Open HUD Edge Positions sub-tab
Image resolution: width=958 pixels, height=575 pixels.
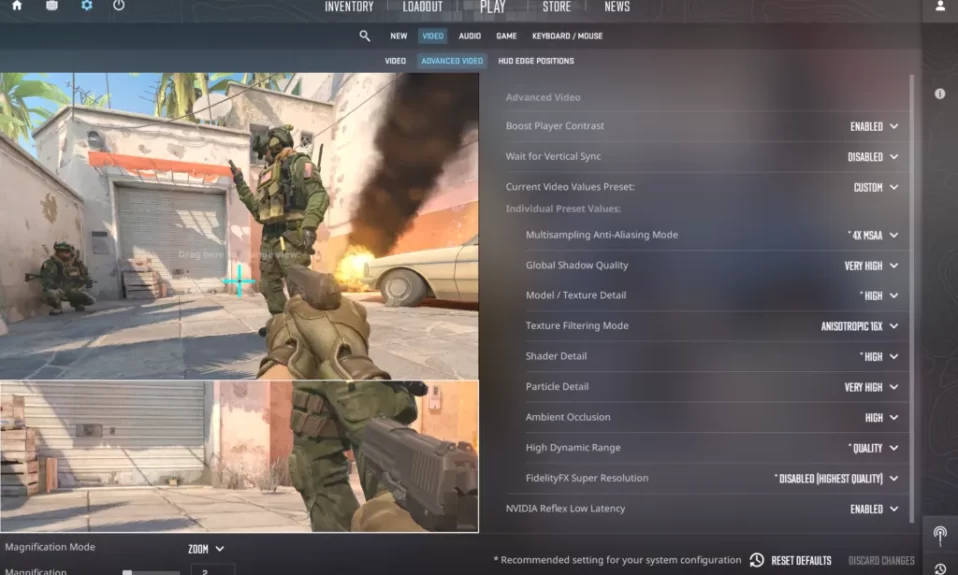point(536,61)
